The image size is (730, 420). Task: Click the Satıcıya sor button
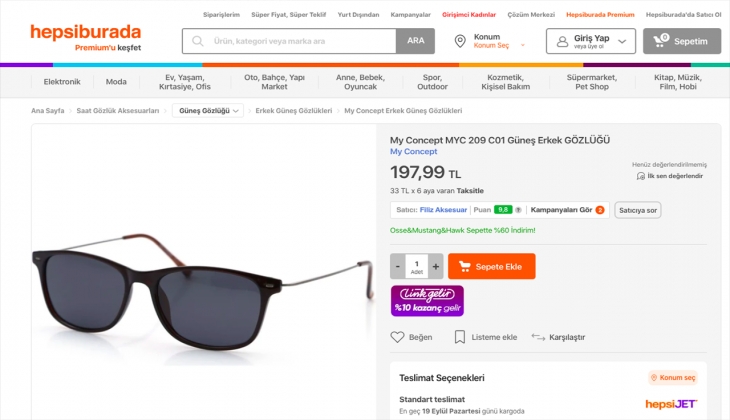coord(637,210)
